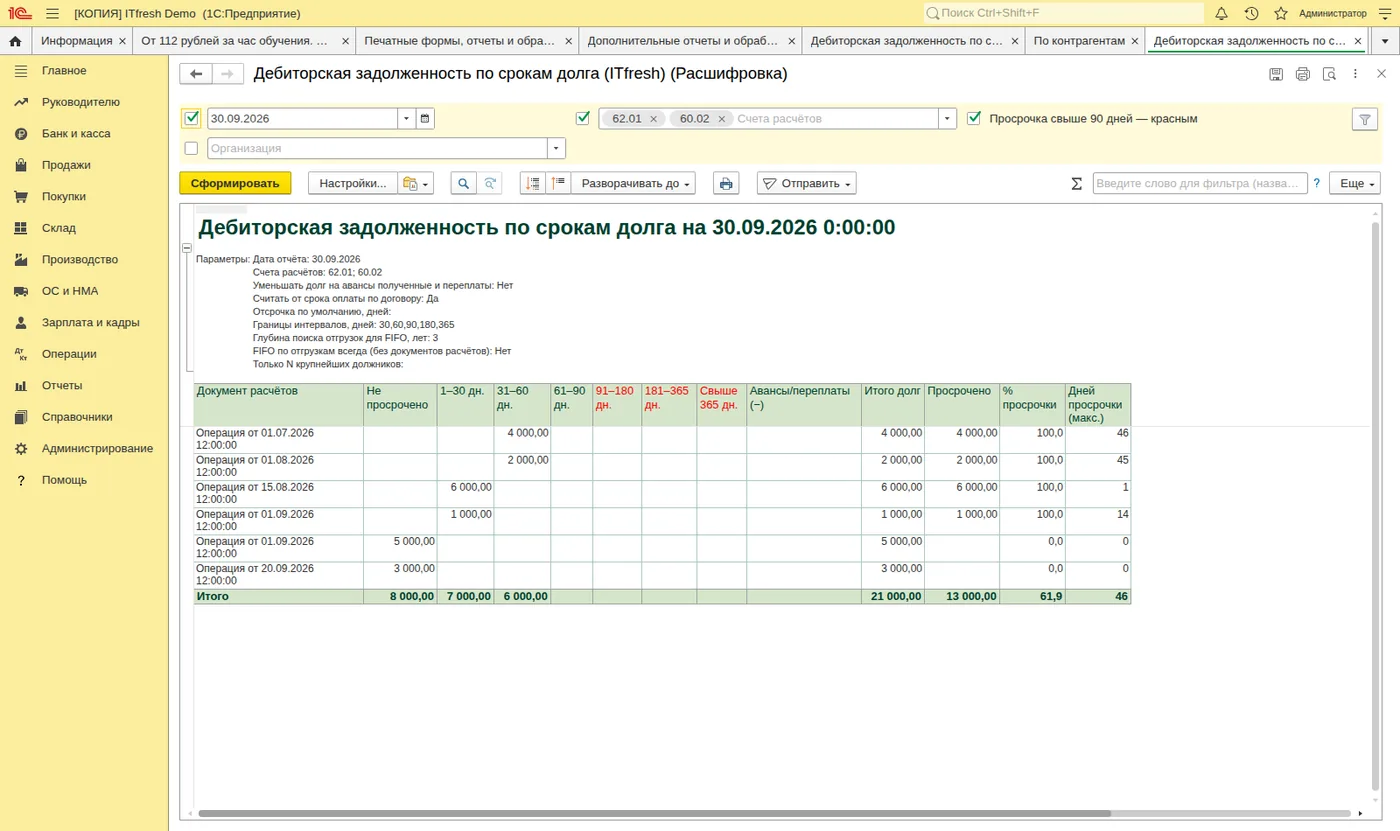Click the ? help link beside filter field
Viewport: 1400px width, 831px height.
1316,183
